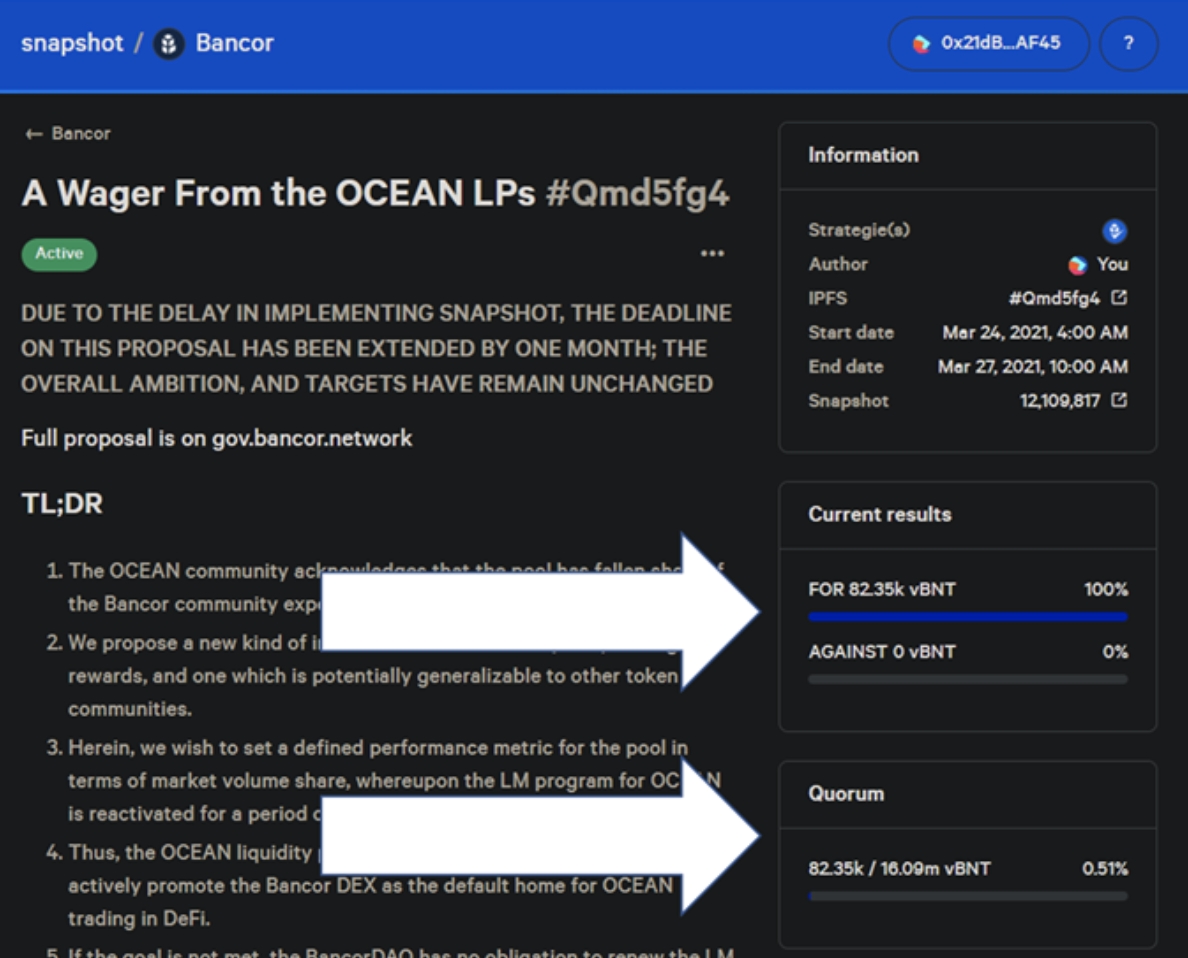Viewport: 1188px width, 958px height.
Task: Click the proposal ID #Qmd5fg4 in the title
Action: pos(637,194)
